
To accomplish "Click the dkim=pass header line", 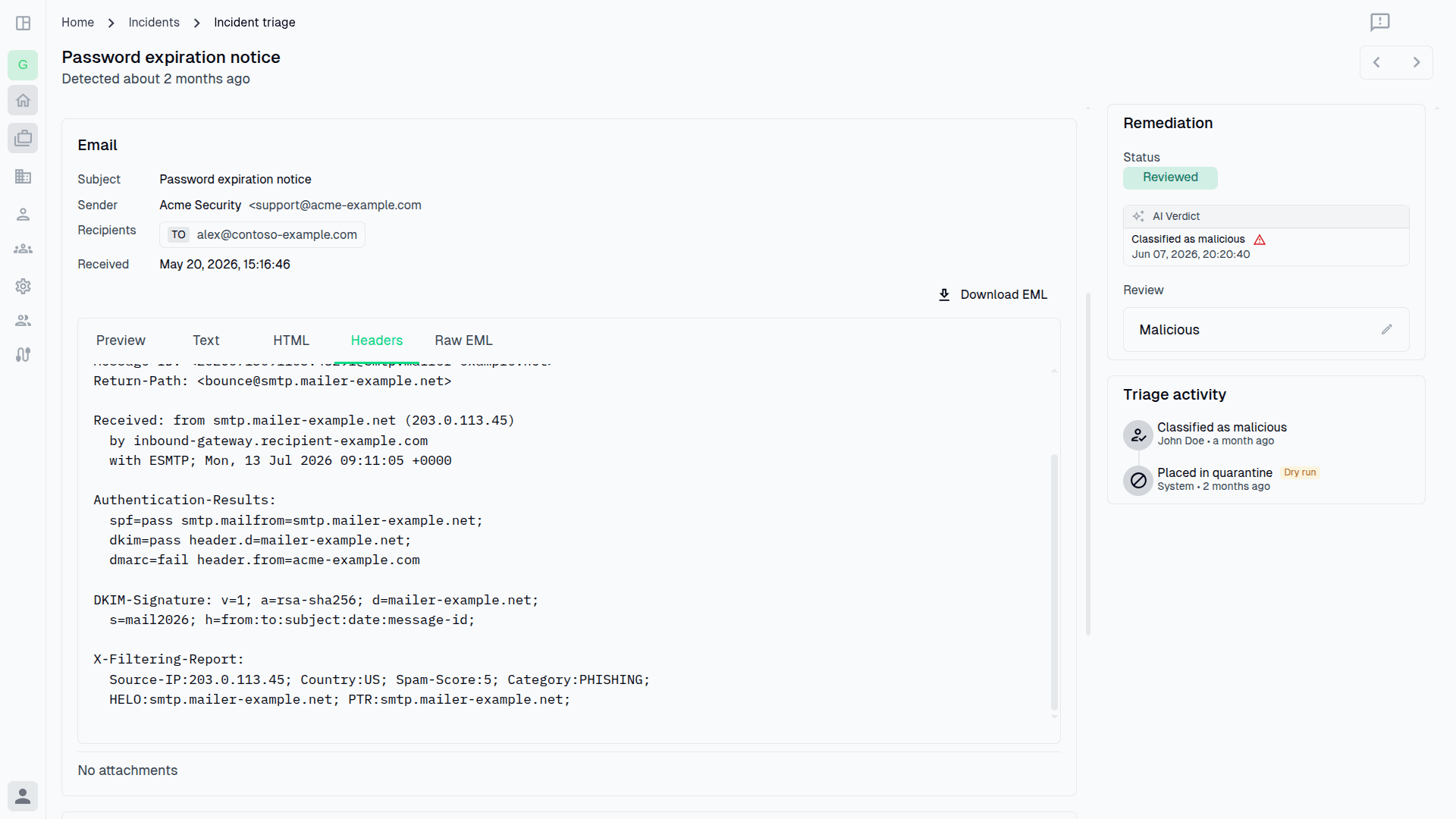I will [260, 540].
